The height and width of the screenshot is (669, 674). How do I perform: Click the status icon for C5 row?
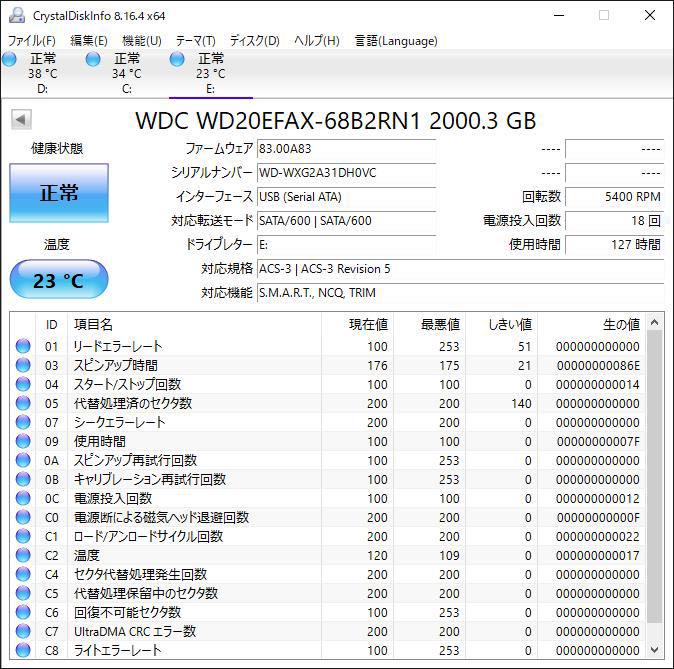point(23,593)
